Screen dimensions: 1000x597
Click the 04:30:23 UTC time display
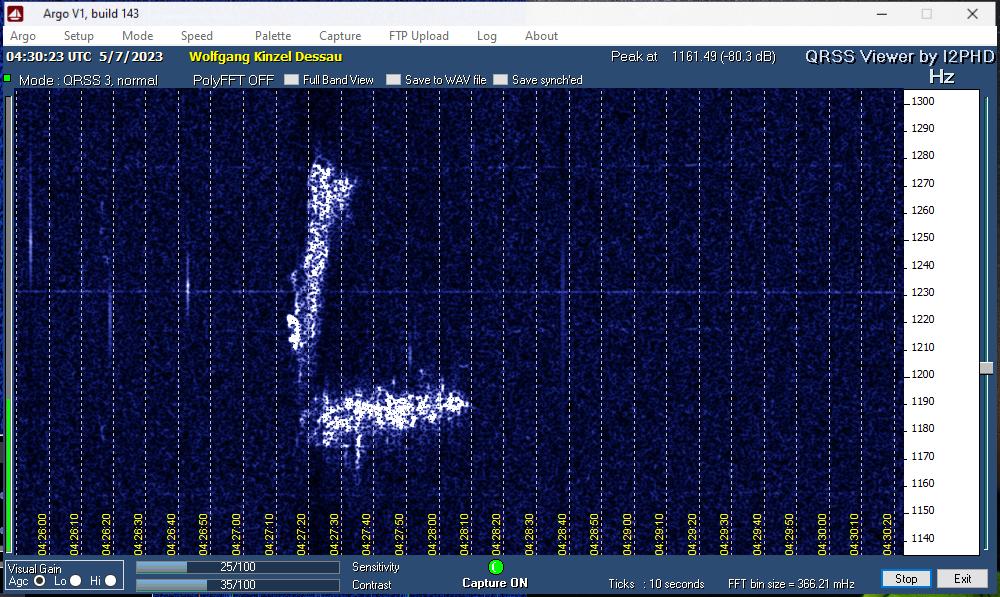[x=84, y=57]
